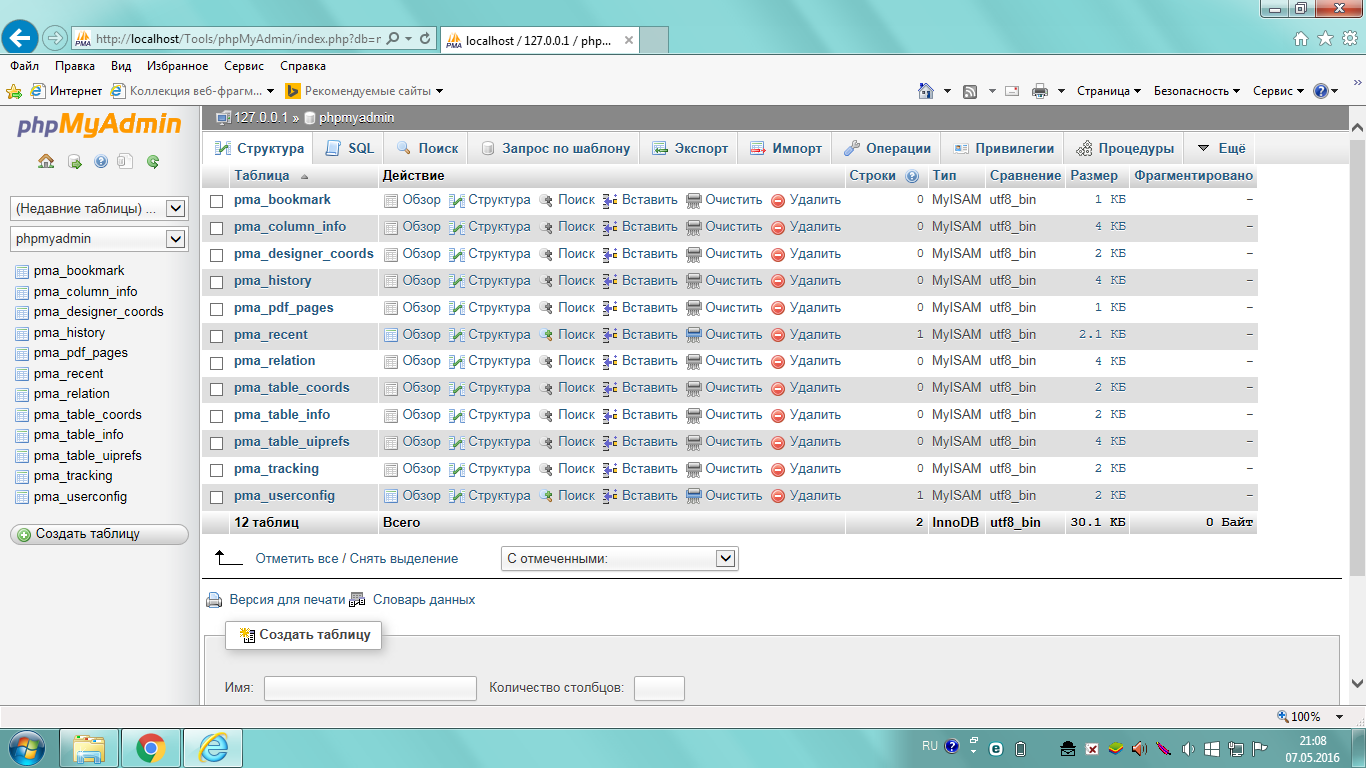Click the green reload icon in phpMyAdmin sidebar
The height and width of the screenshot is (768, 1366).
click(153, 161)
